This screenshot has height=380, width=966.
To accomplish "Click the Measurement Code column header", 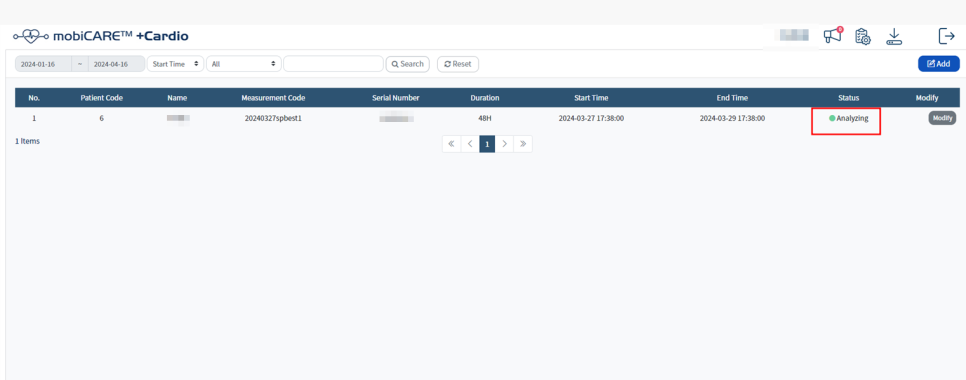I will point(273,98).
